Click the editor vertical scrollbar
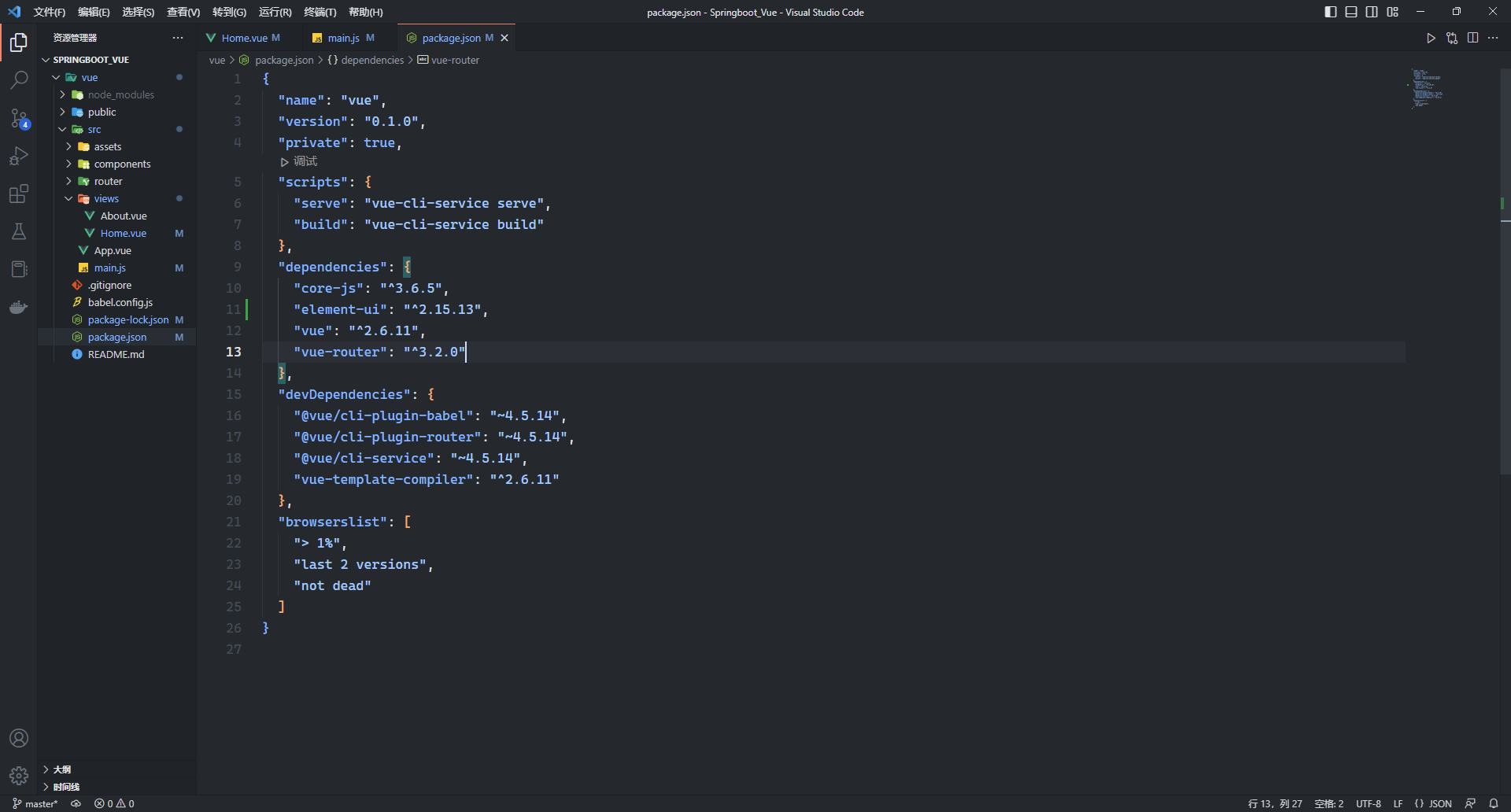Screen dimensions: 1511x812 (1505, 271)
